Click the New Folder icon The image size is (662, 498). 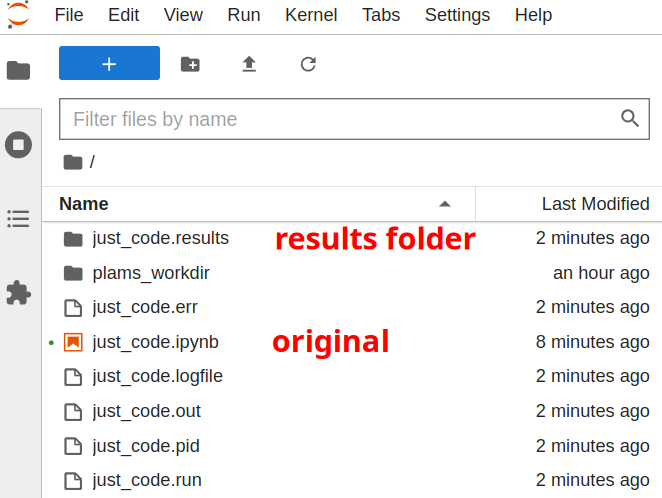(190, 64)
